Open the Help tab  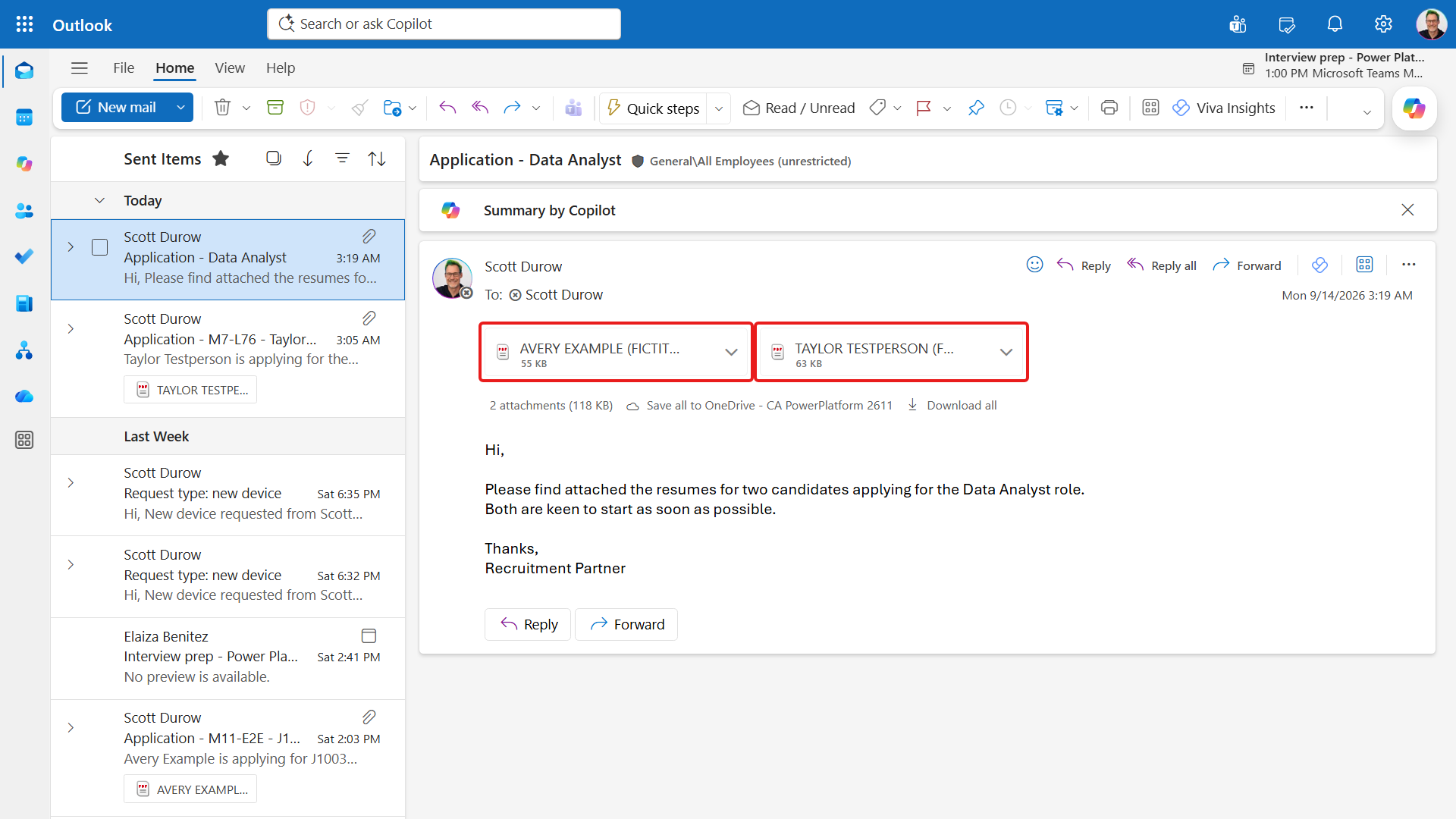coord(281,68)
